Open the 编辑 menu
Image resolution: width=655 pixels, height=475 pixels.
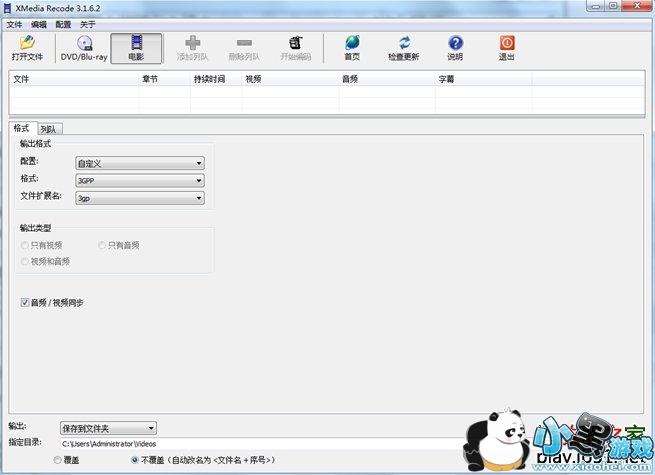point(39,25)
